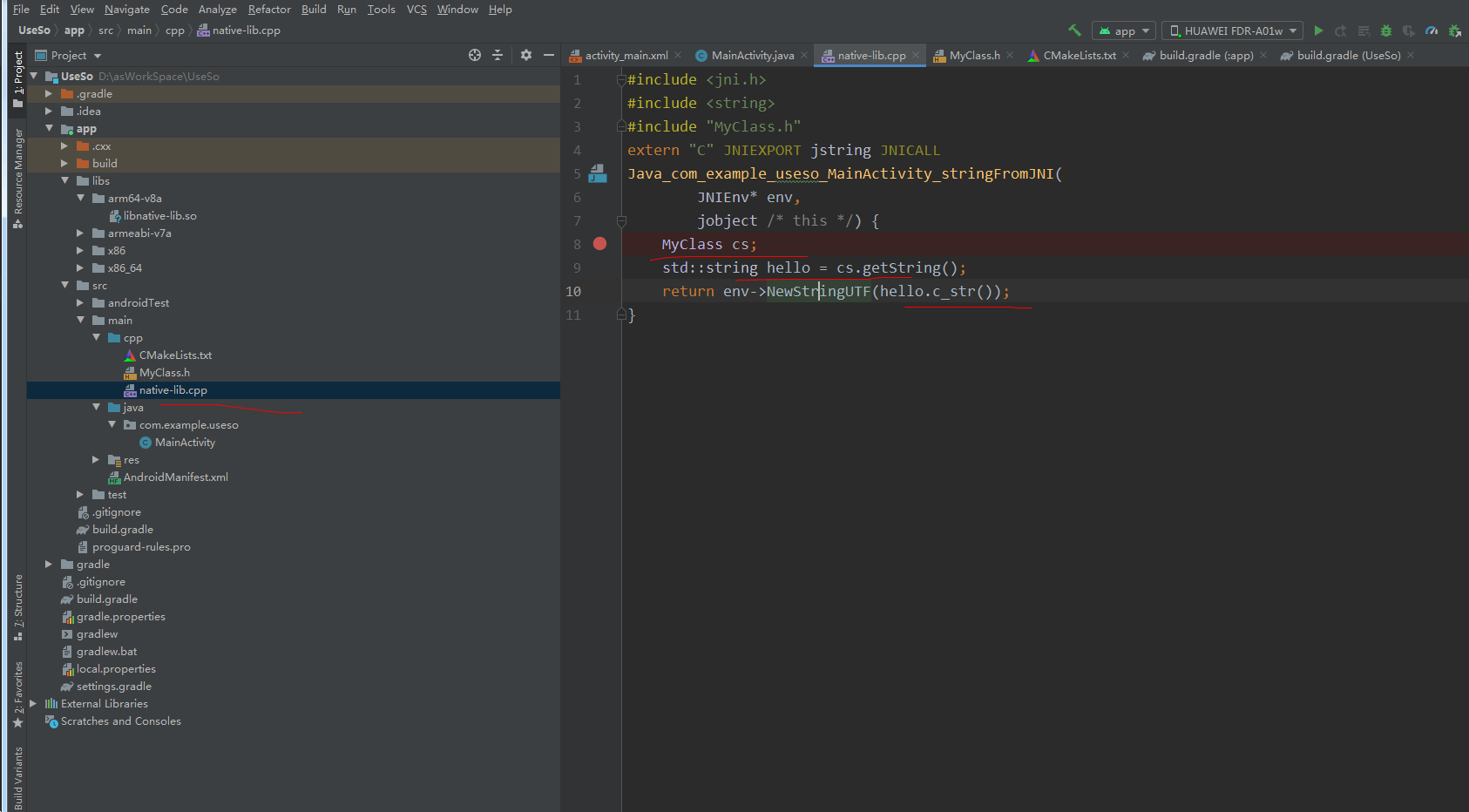Attach debugger to Android process
The image size is (1469, 812).
click(x=1455, y=30)
